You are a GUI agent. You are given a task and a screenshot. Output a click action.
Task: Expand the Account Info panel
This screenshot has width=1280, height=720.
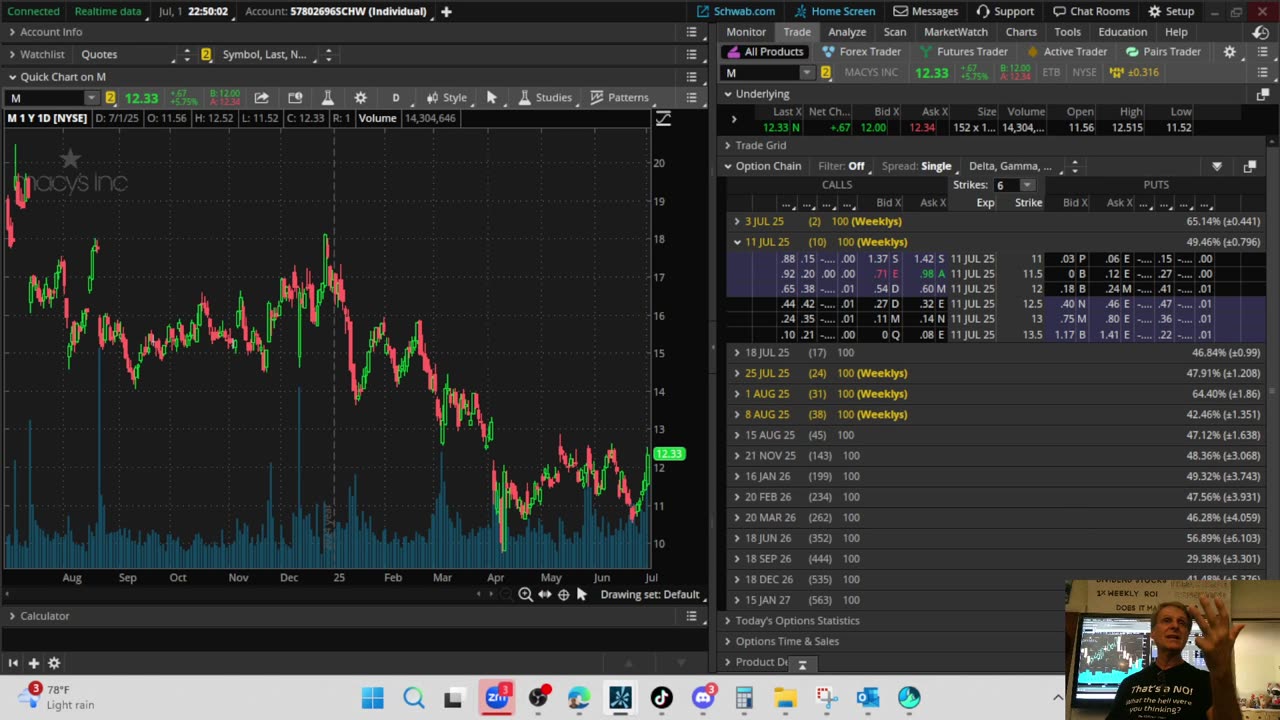click(x=12, y=32)
